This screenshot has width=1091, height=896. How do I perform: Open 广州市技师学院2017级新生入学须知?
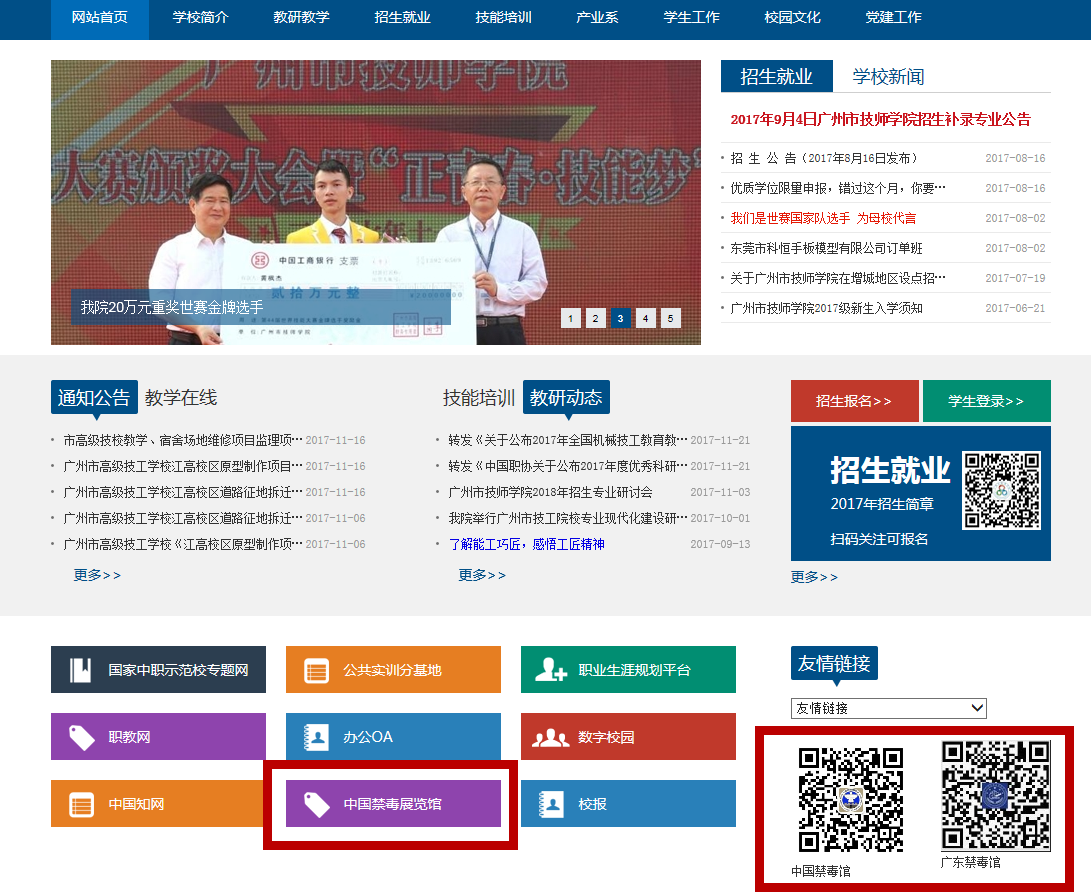826,308
